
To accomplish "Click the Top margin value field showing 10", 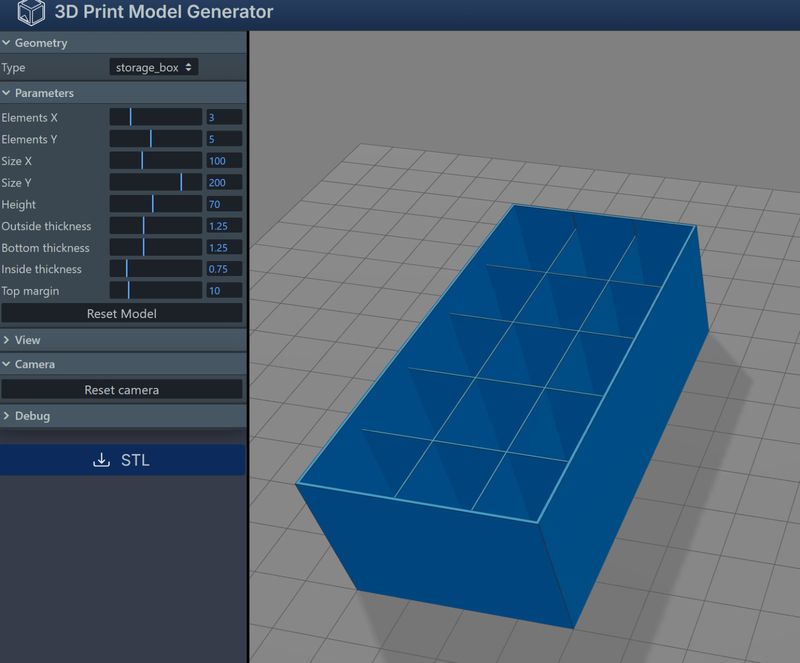I will tap(224, 291).
